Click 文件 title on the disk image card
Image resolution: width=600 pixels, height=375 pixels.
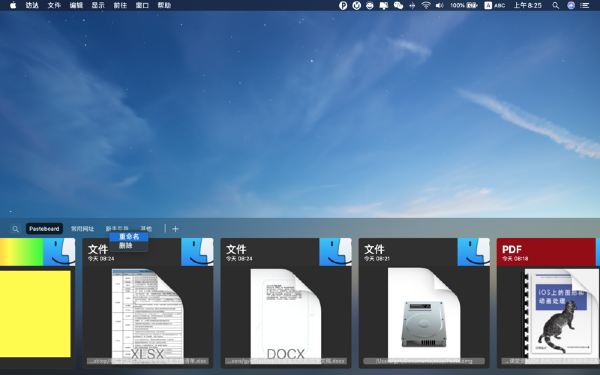374,249
